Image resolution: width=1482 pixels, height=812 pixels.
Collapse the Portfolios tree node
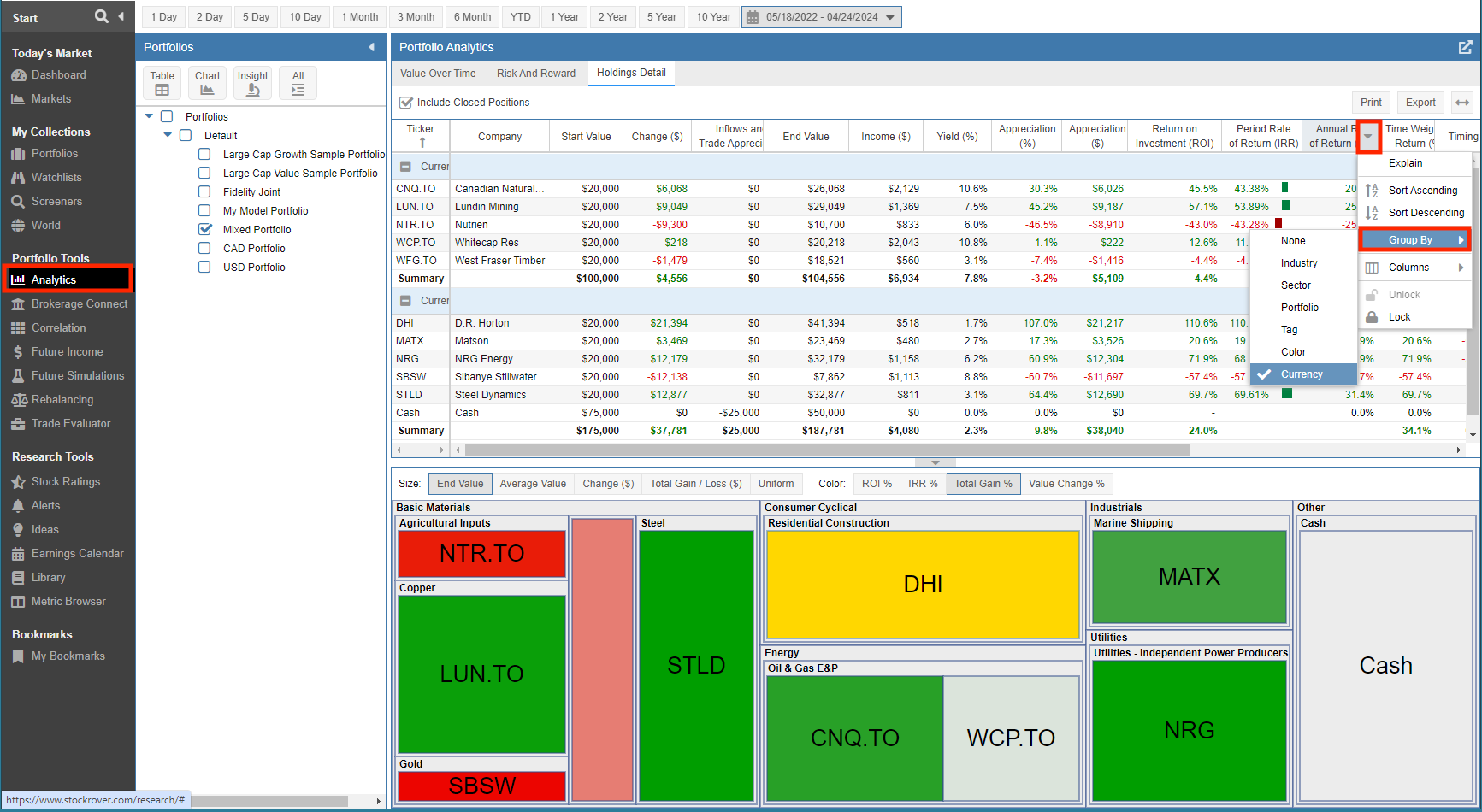coord(149,116)
